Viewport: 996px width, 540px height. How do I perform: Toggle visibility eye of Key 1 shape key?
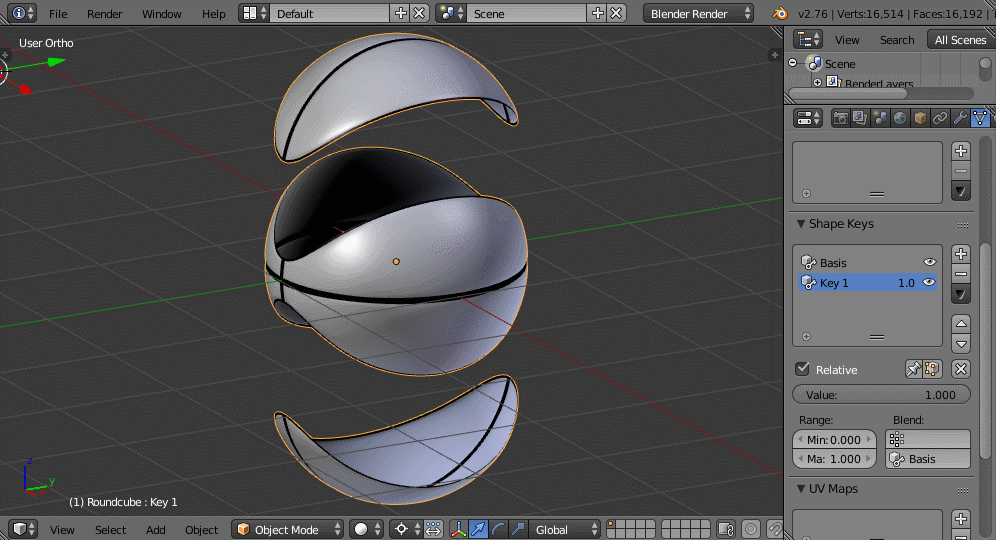[929, 282]
